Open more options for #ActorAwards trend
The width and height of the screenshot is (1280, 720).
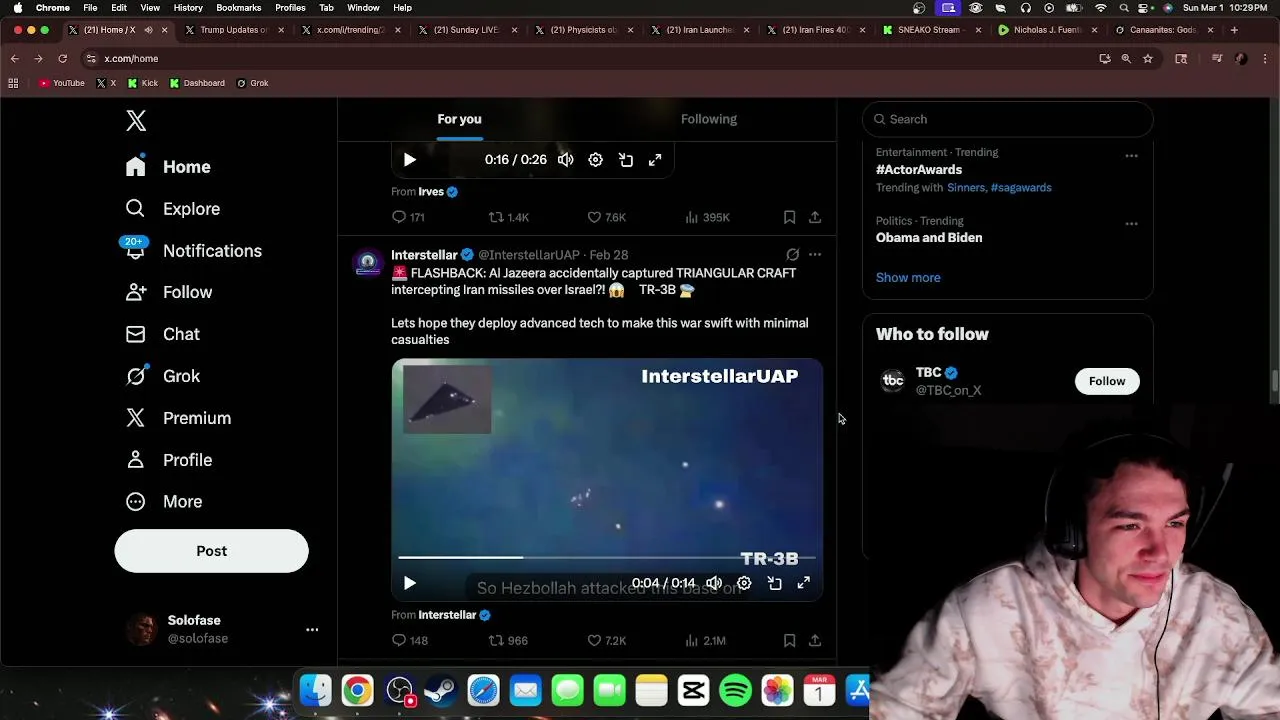pyautogui.click(x=1131, y=156)
